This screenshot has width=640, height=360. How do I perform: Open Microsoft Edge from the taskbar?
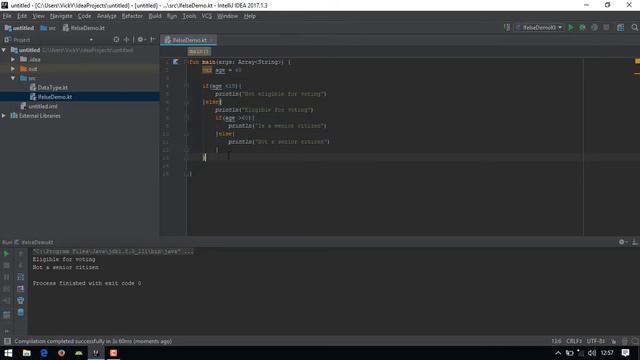pos(44,353)
